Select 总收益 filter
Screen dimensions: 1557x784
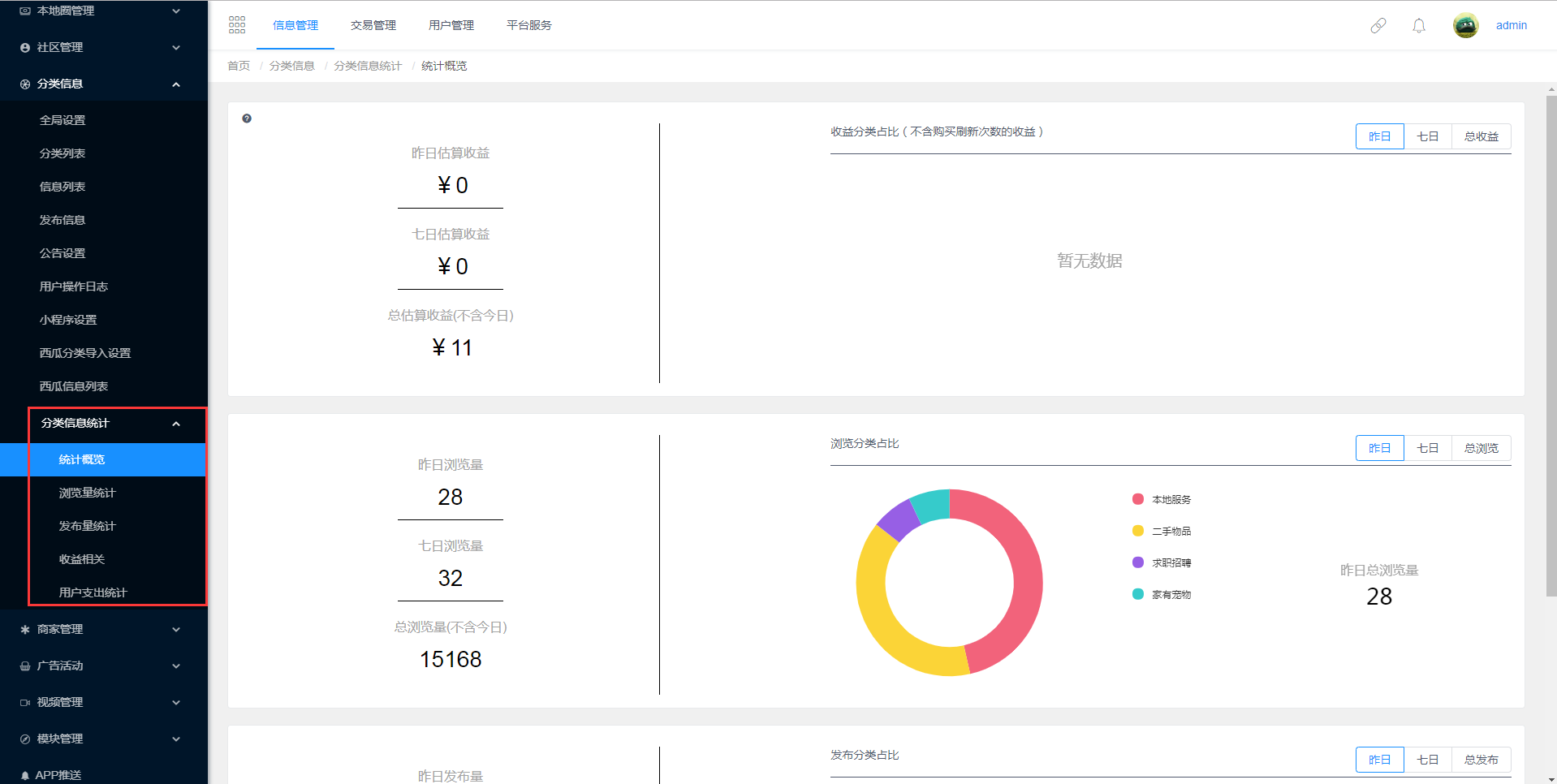(x=1482, y=136)
